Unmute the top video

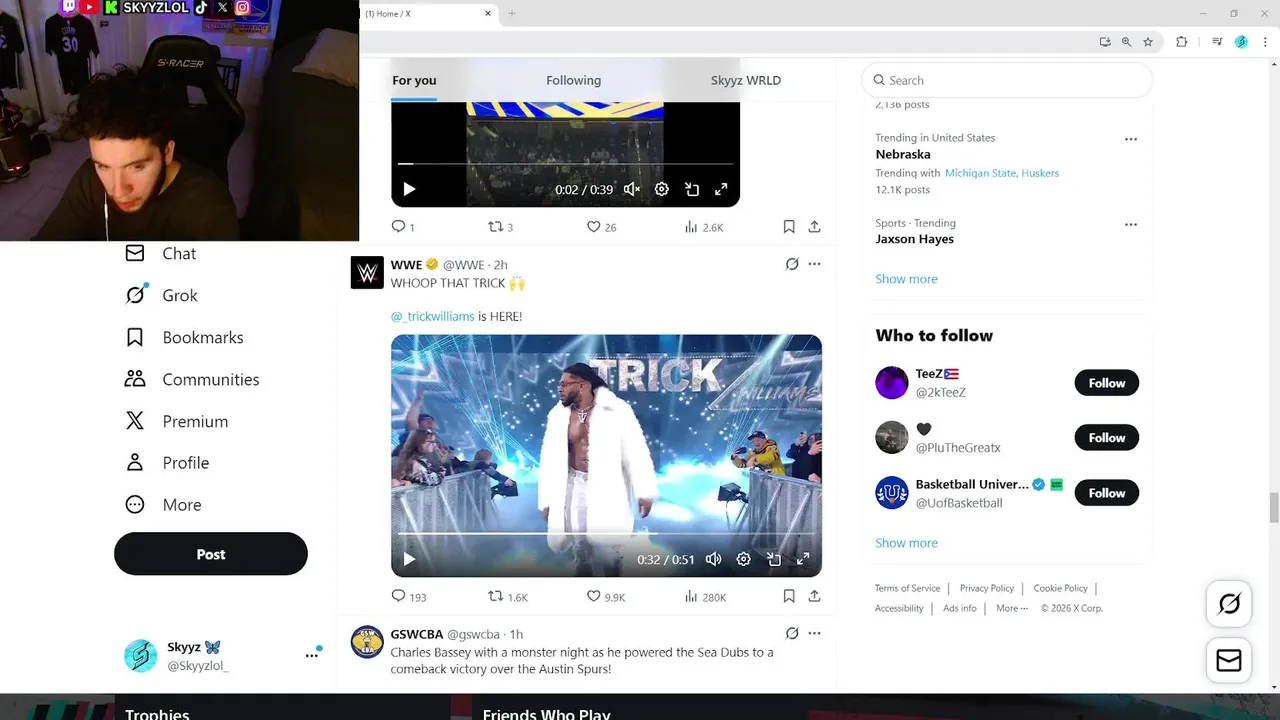coord(632,189)
